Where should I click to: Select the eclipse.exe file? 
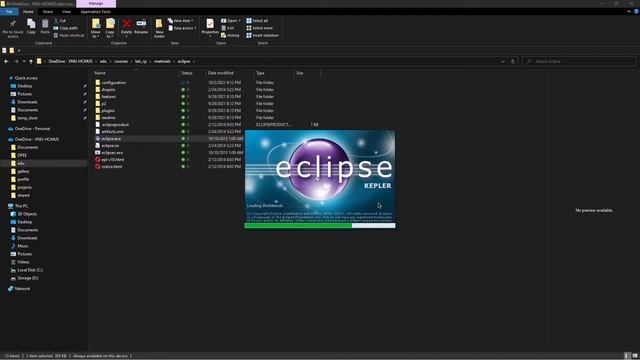pos(111,138)
